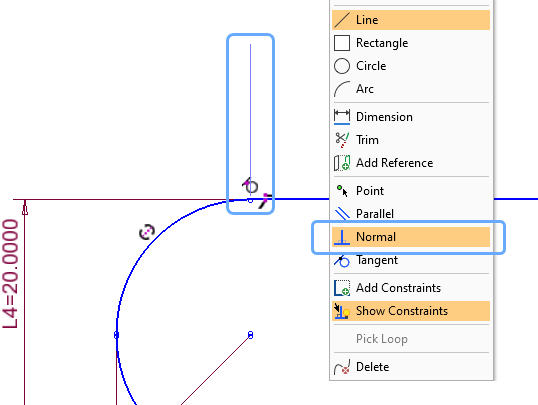Select the arc center point
This screenshot has width=538, height=405.
250,335
